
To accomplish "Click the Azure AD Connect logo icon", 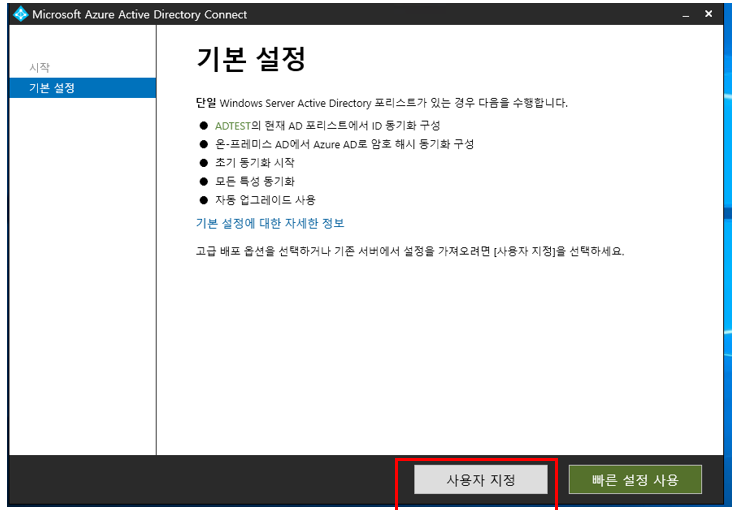I will pos(20,14).
